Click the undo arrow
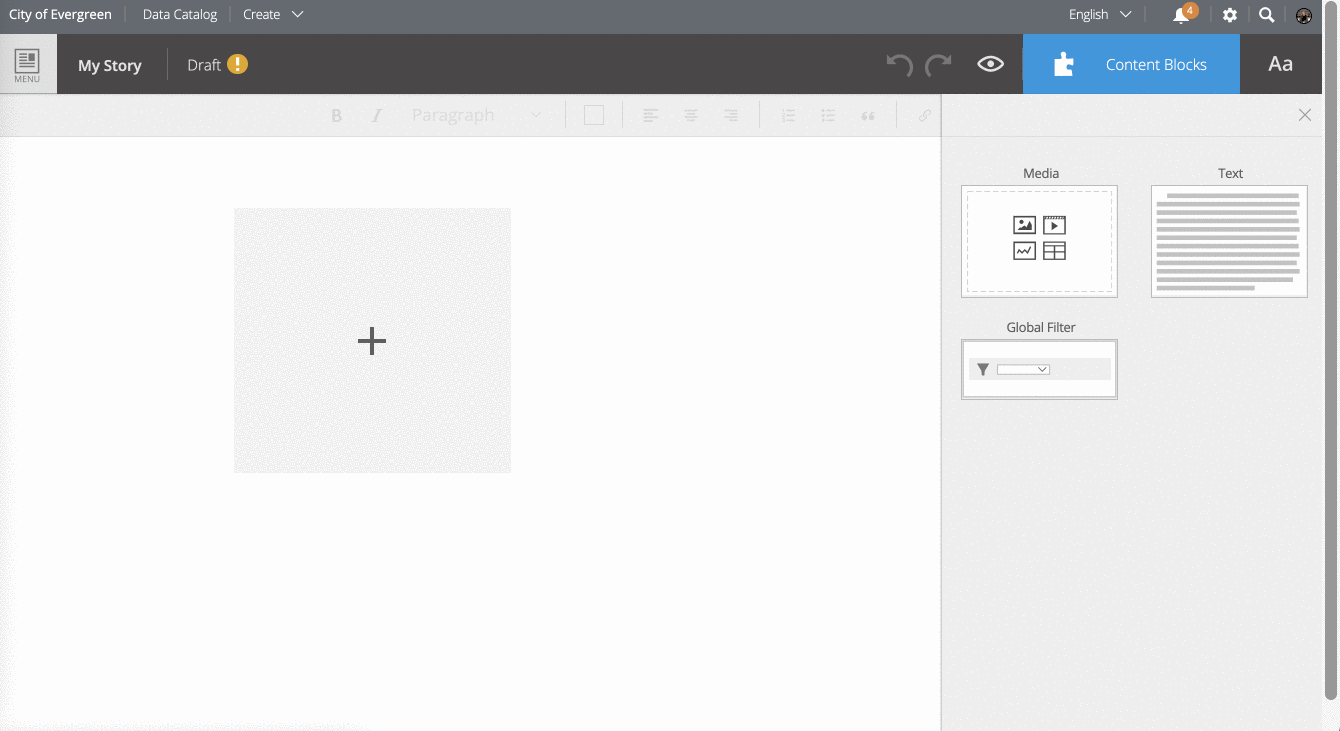The image size is (1340, 731). 899,65
